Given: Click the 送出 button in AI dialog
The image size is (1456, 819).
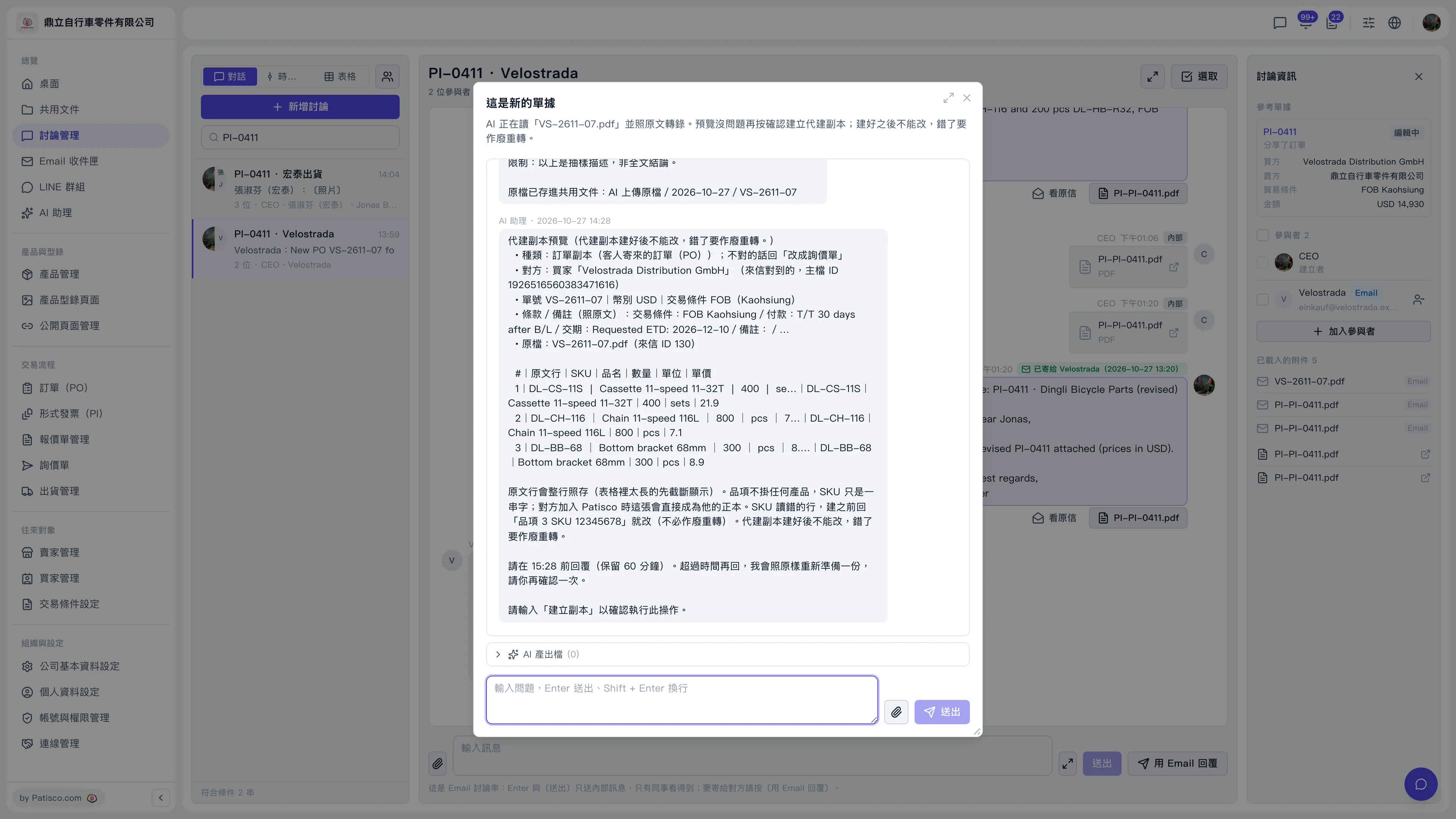Looking at the screenshot, I should pyautogui.click(x=941, y=712).
